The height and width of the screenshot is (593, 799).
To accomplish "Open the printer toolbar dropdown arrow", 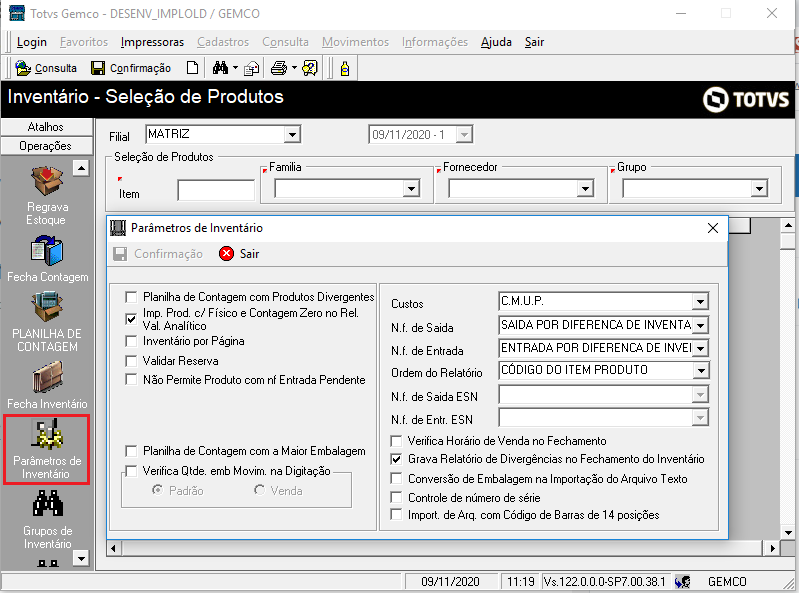I will [294, 68].
